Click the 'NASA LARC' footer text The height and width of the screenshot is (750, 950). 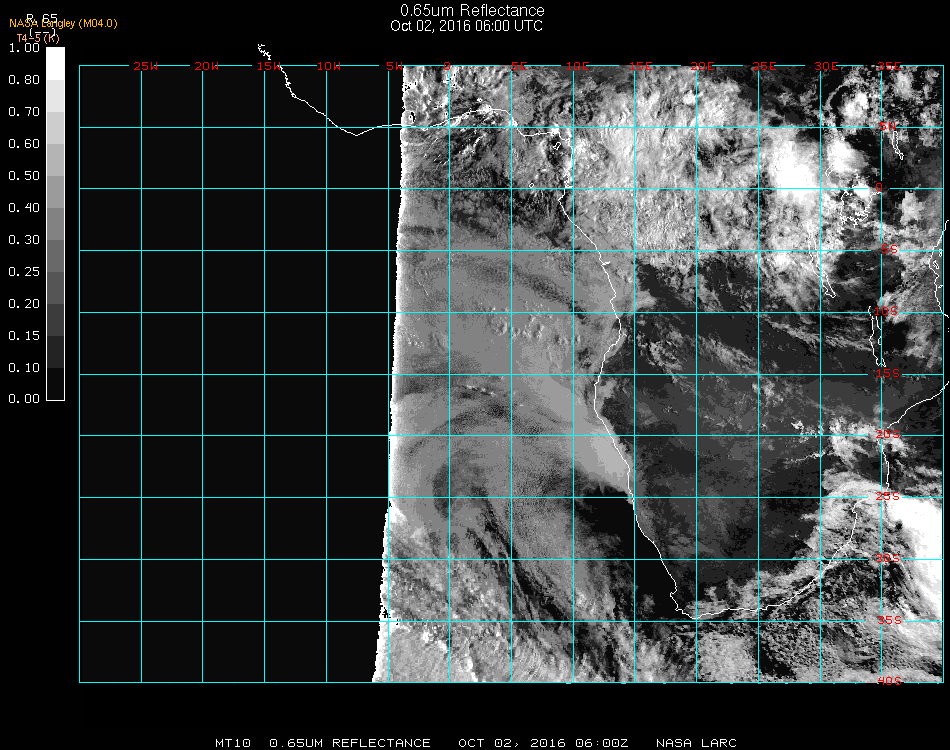(696, 743)
